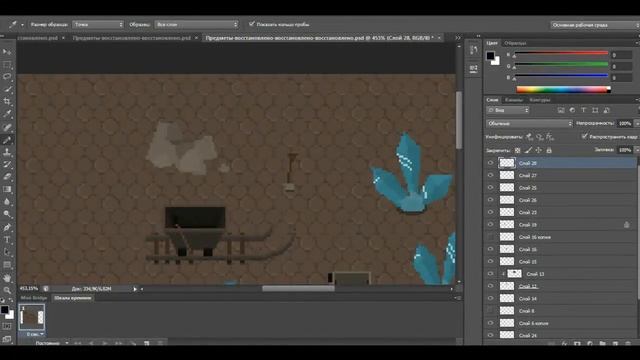
Task: Click the red R slider in Color panel
Action: [561, 53]
